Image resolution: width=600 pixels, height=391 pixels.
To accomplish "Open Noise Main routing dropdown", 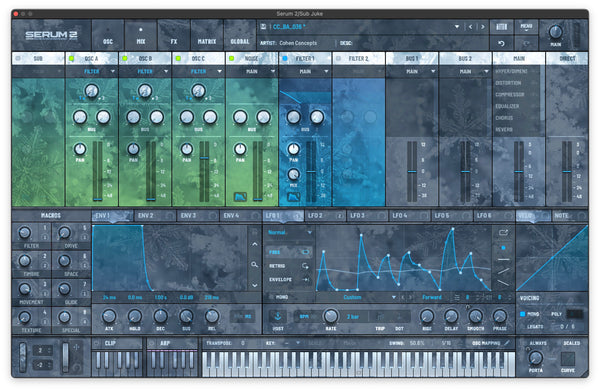I will tap(252, 72).
